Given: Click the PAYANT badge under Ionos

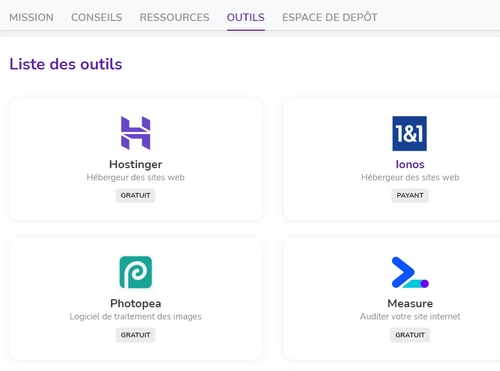Looking at the screenshot, I should tap(410, 195).
